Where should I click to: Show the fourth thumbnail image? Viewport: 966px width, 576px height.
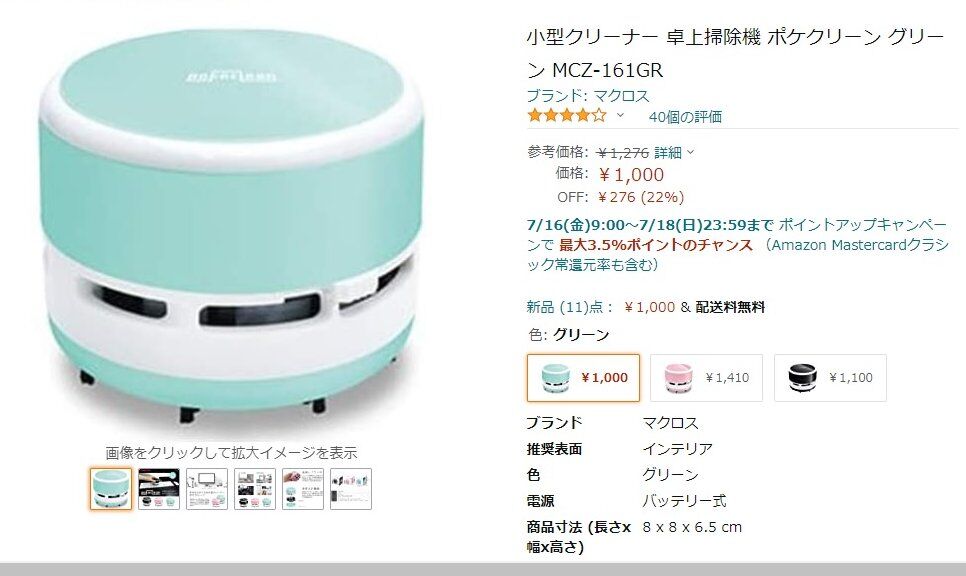tap(255, 489)
